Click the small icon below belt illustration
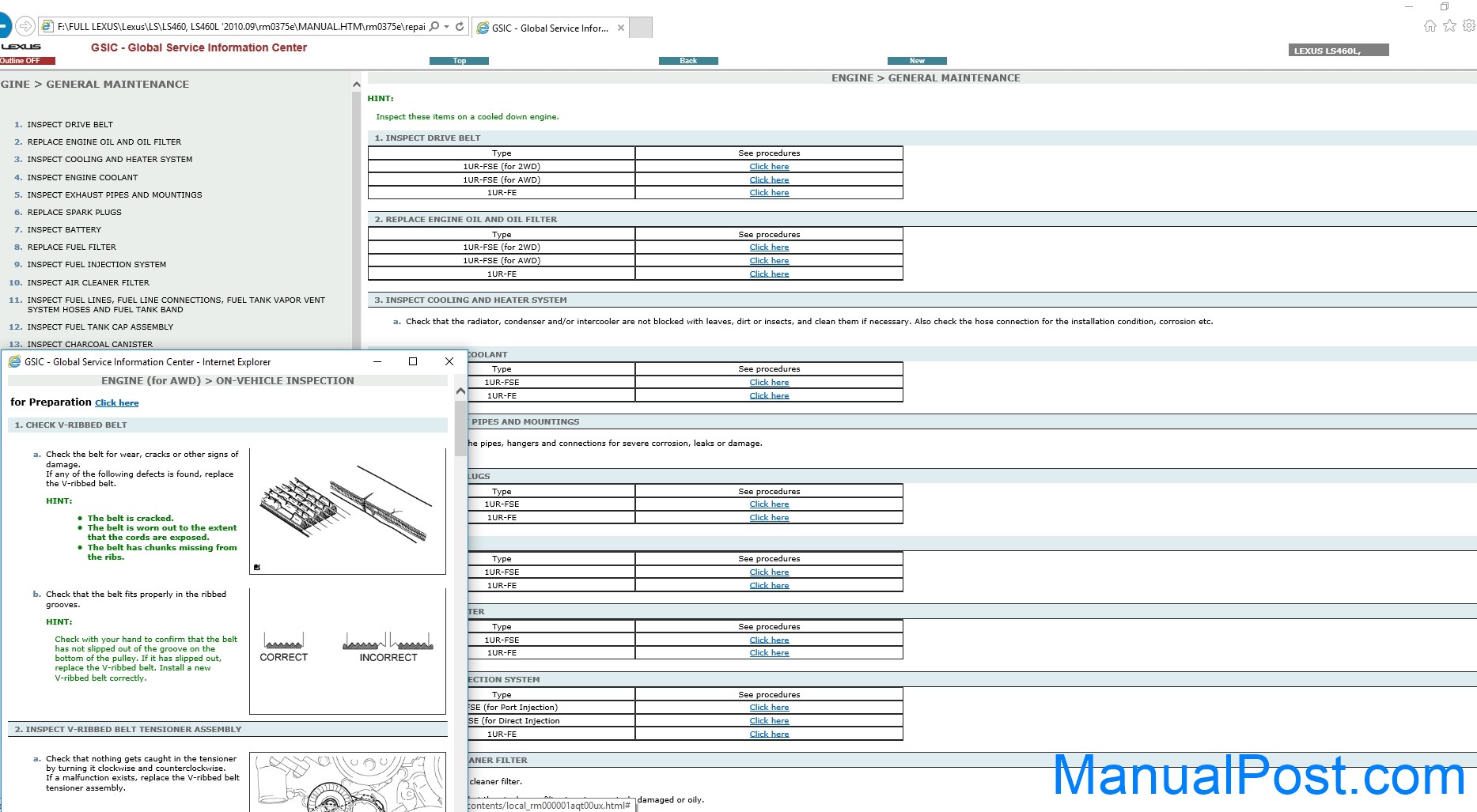The image size is (1477, 812). pos(256,567)
